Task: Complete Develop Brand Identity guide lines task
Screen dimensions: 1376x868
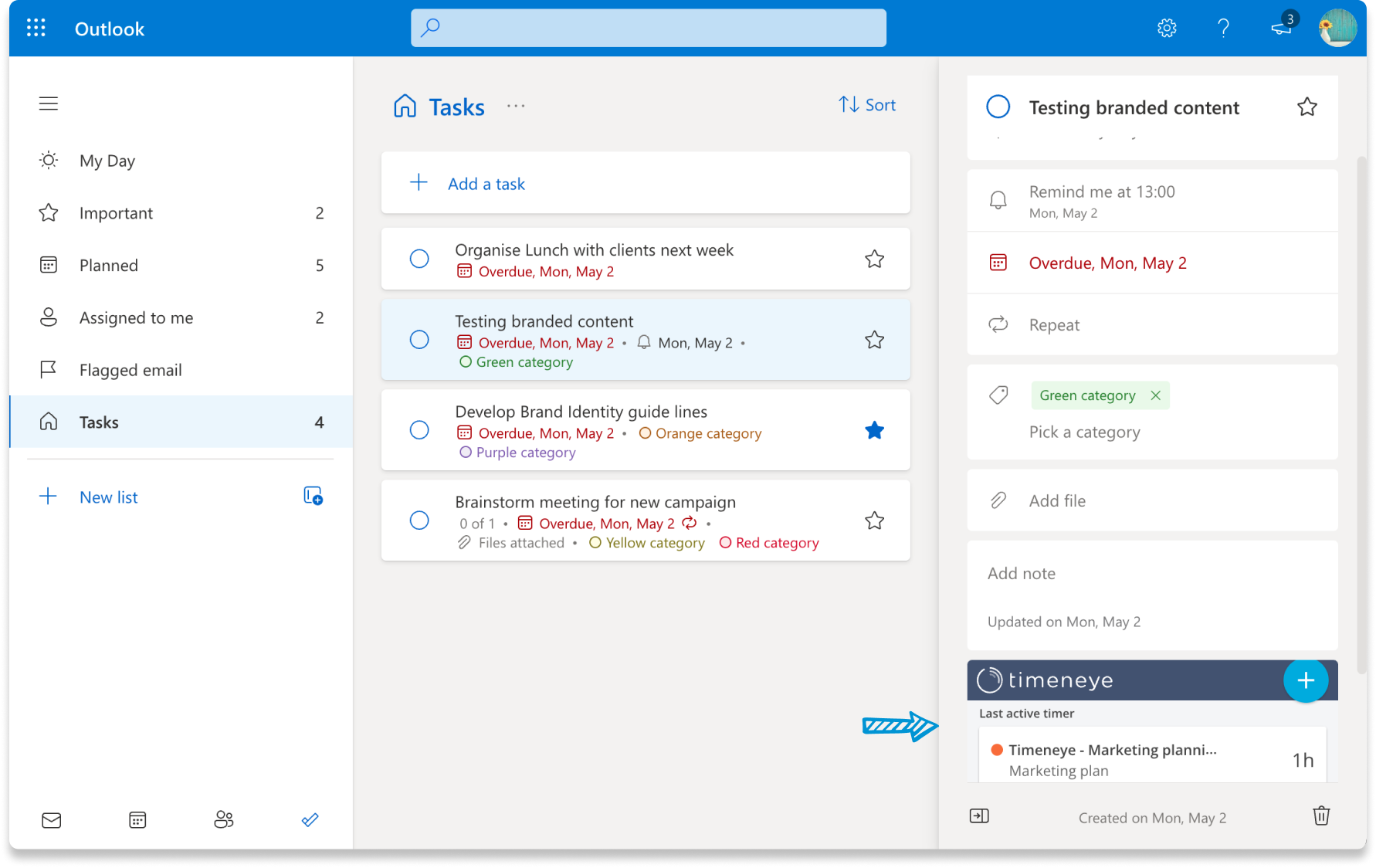Action: coord(419,430)
